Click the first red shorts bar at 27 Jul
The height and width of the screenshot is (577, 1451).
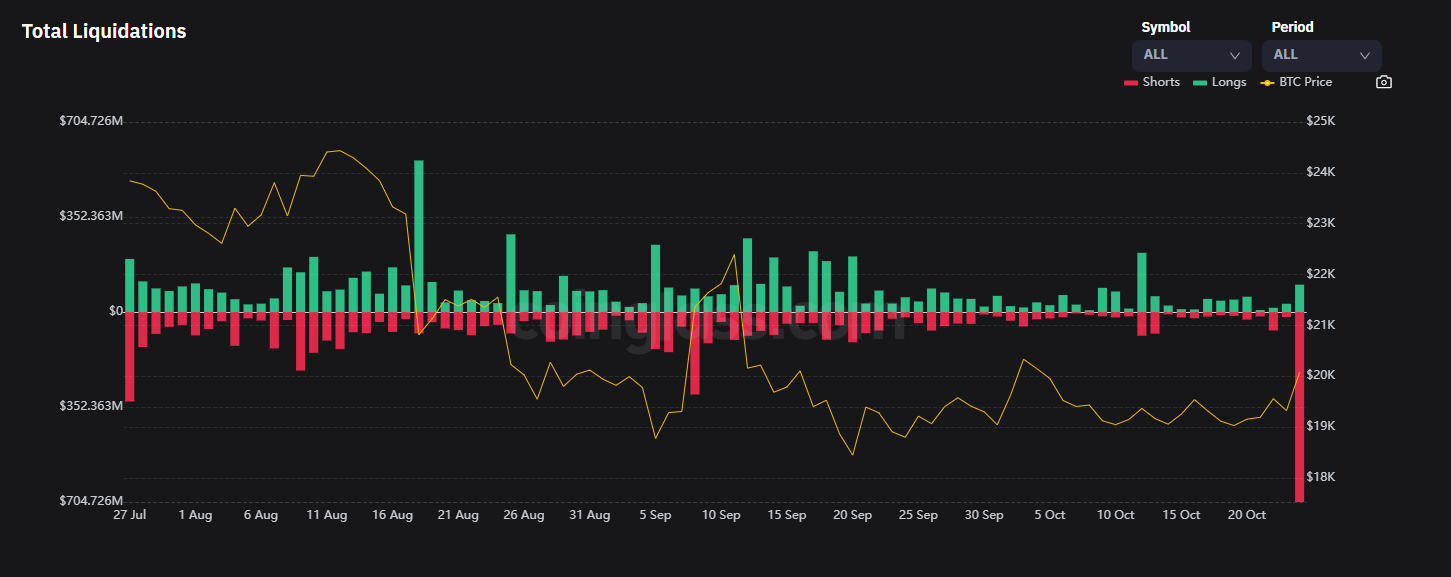129,356
